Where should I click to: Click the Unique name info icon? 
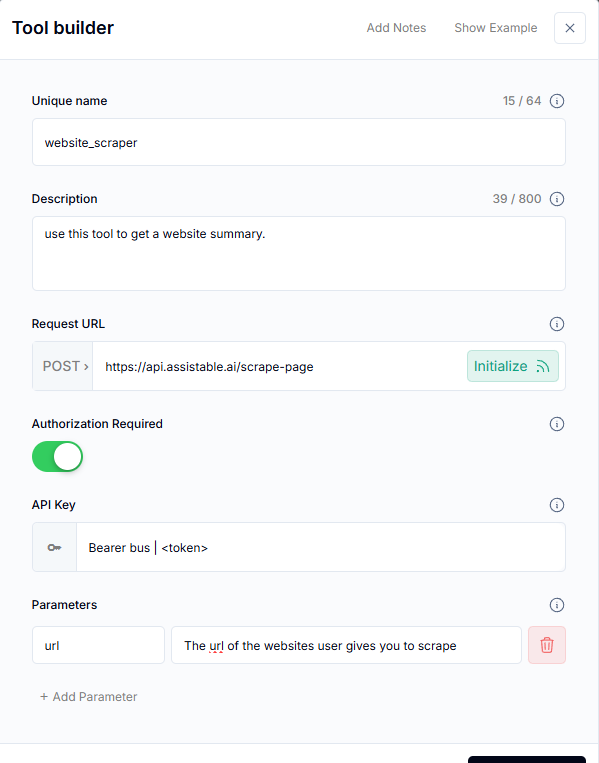point(557,101)
